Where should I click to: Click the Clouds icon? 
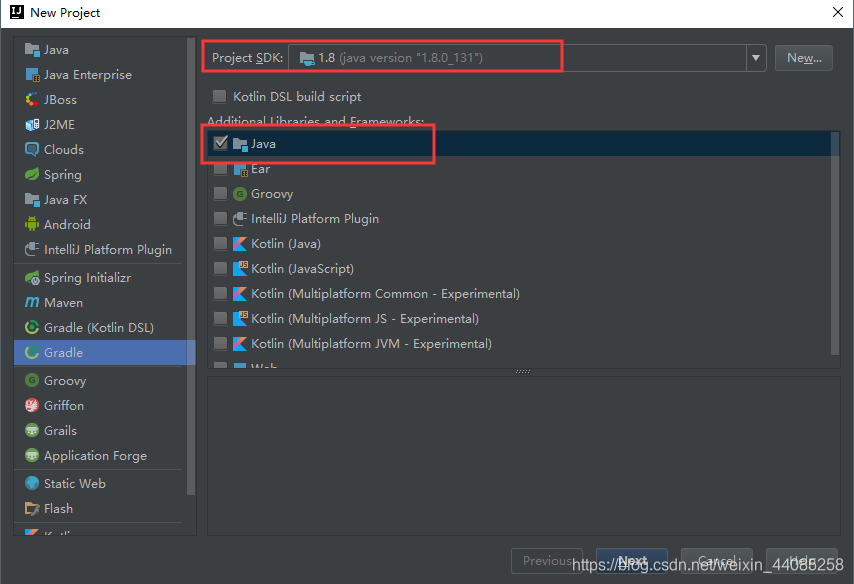[32, 149]
